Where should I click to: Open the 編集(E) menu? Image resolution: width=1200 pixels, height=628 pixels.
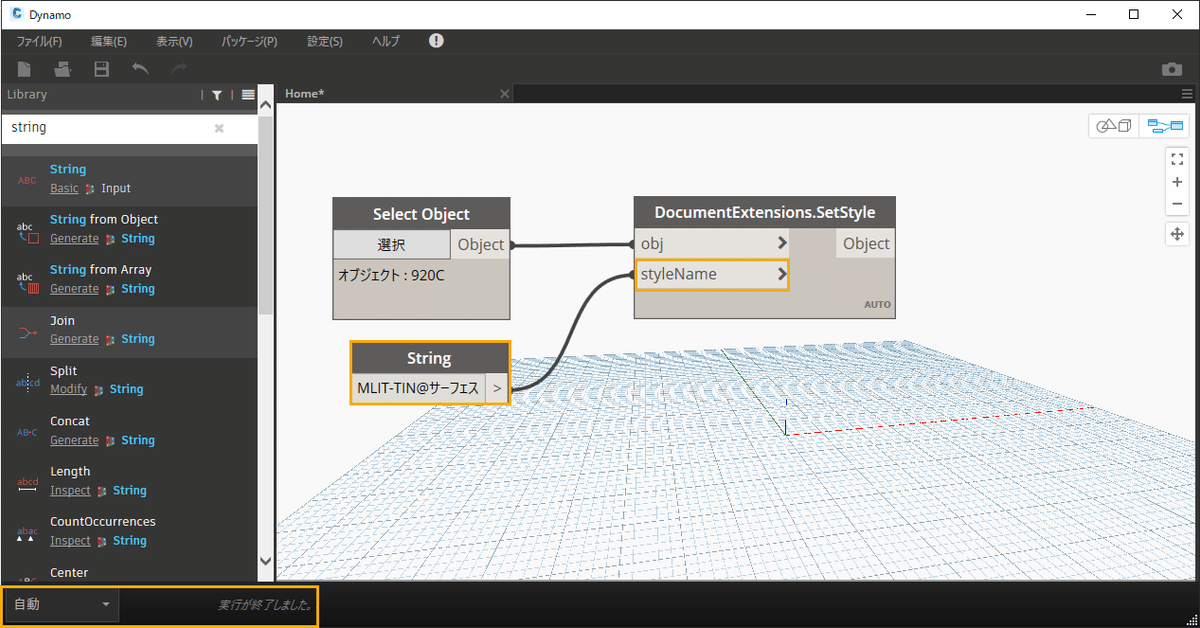pos(108,42)
